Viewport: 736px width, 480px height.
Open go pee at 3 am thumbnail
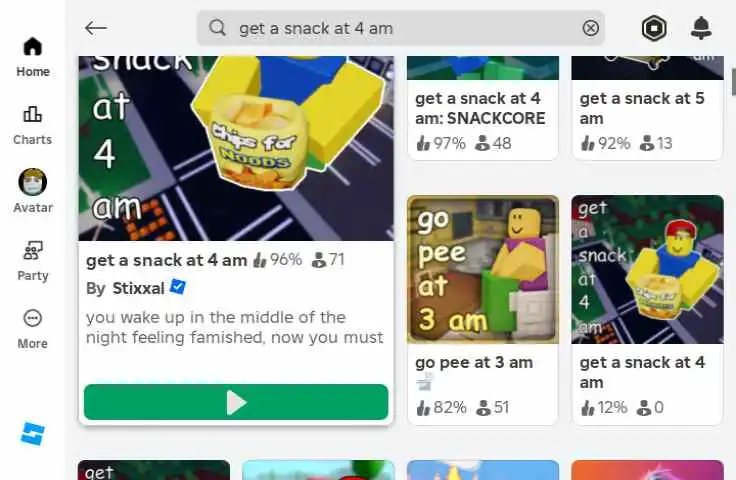(483, 270)
